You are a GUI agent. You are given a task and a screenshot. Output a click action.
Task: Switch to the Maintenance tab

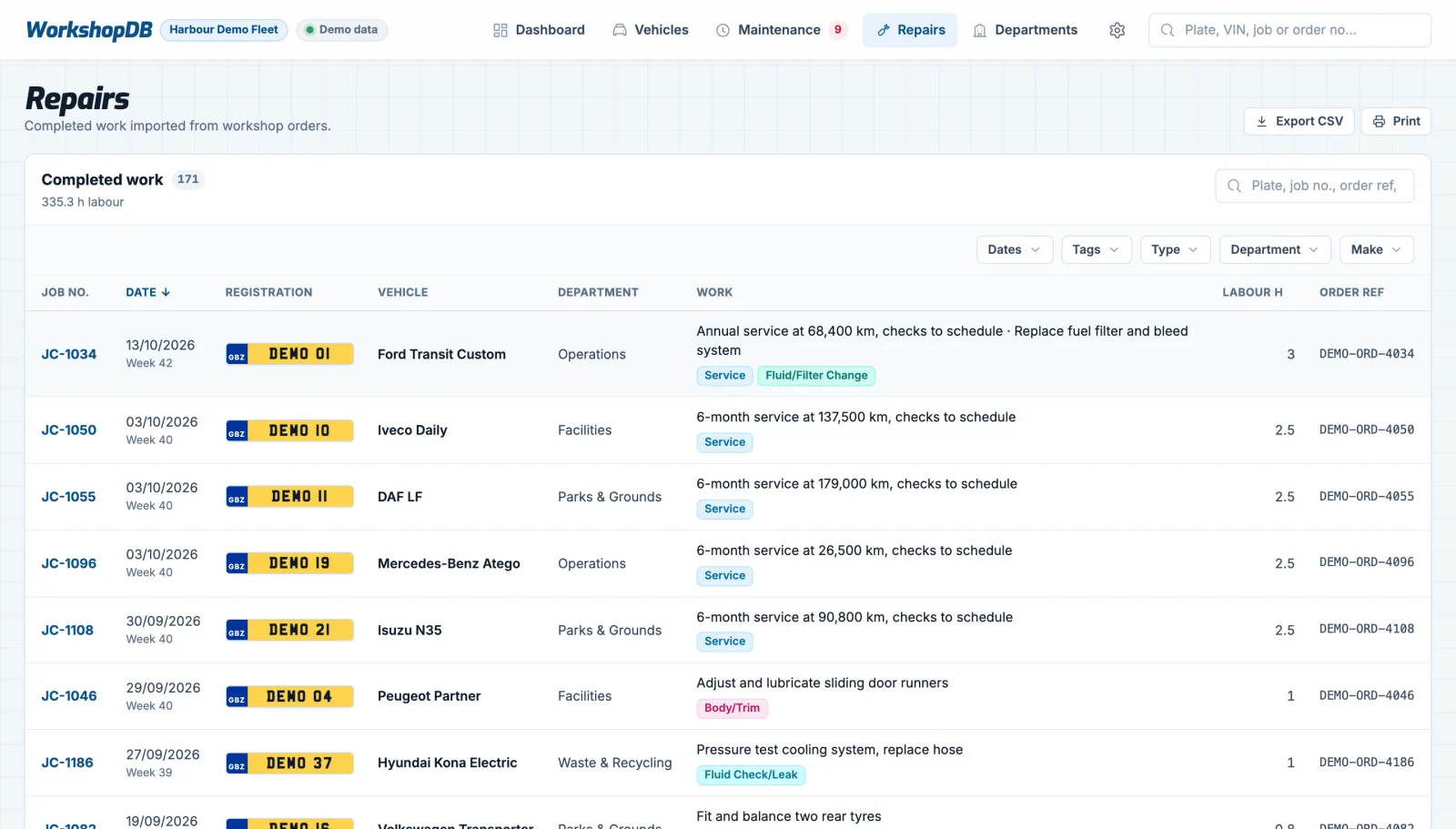tap(779, 30)
